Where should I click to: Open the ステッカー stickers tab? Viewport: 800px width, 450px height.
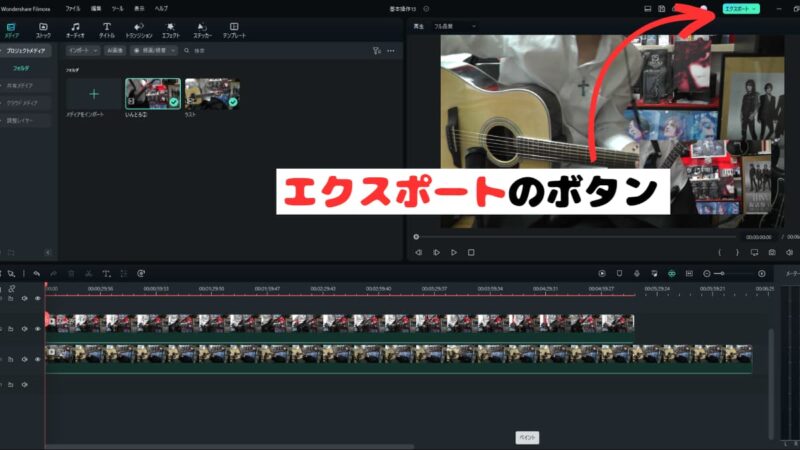(202, 30)
